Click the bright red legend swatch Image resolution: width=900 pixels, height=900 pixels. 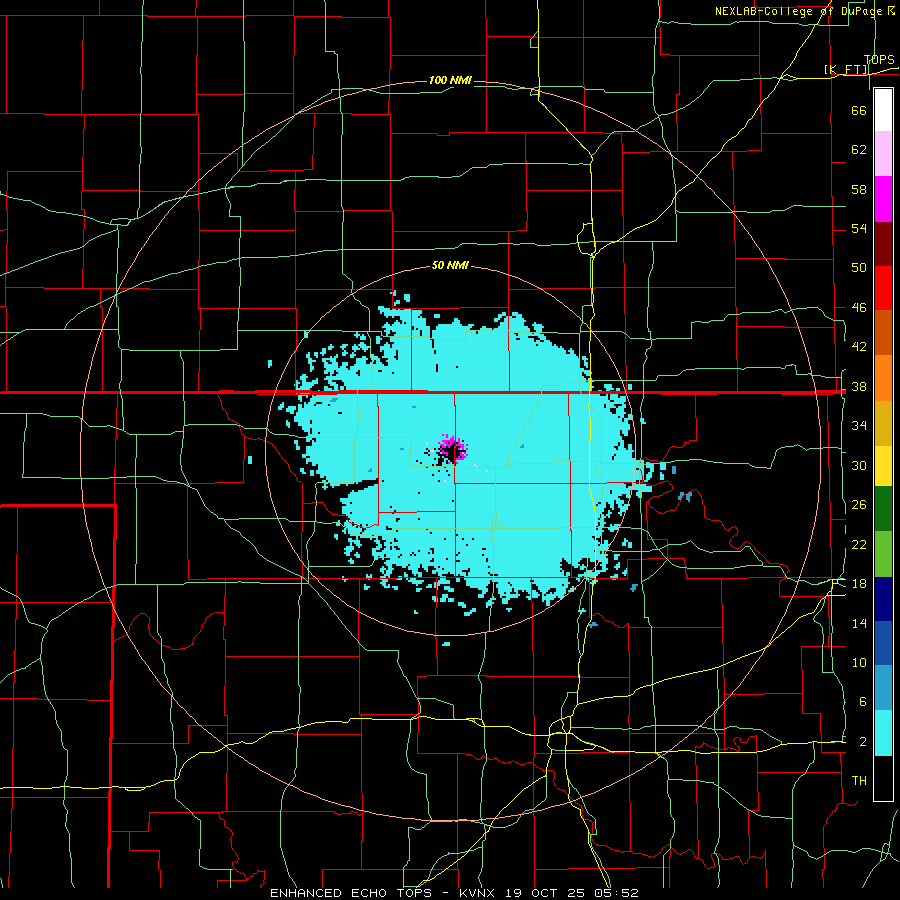(x=883, y=288)
